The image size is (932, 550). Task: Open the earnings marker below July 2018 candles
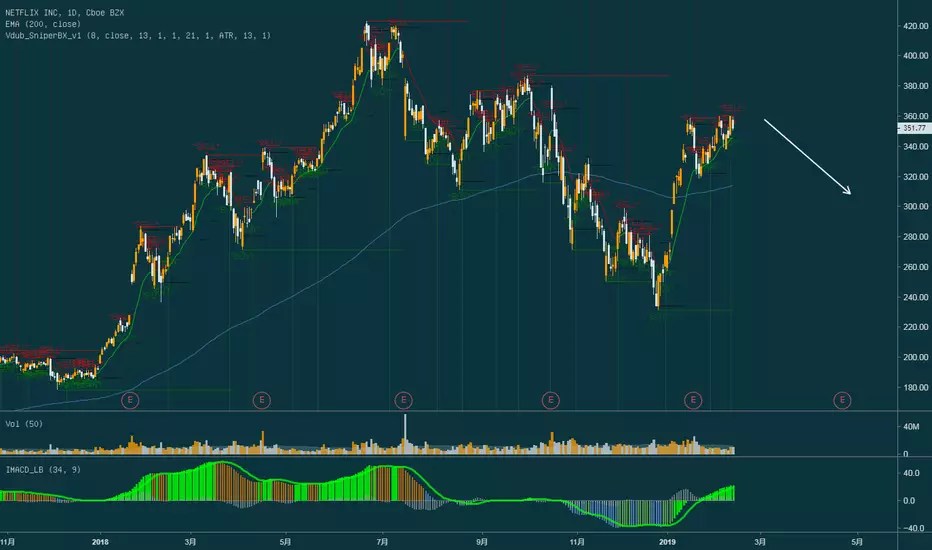[404, 400]
